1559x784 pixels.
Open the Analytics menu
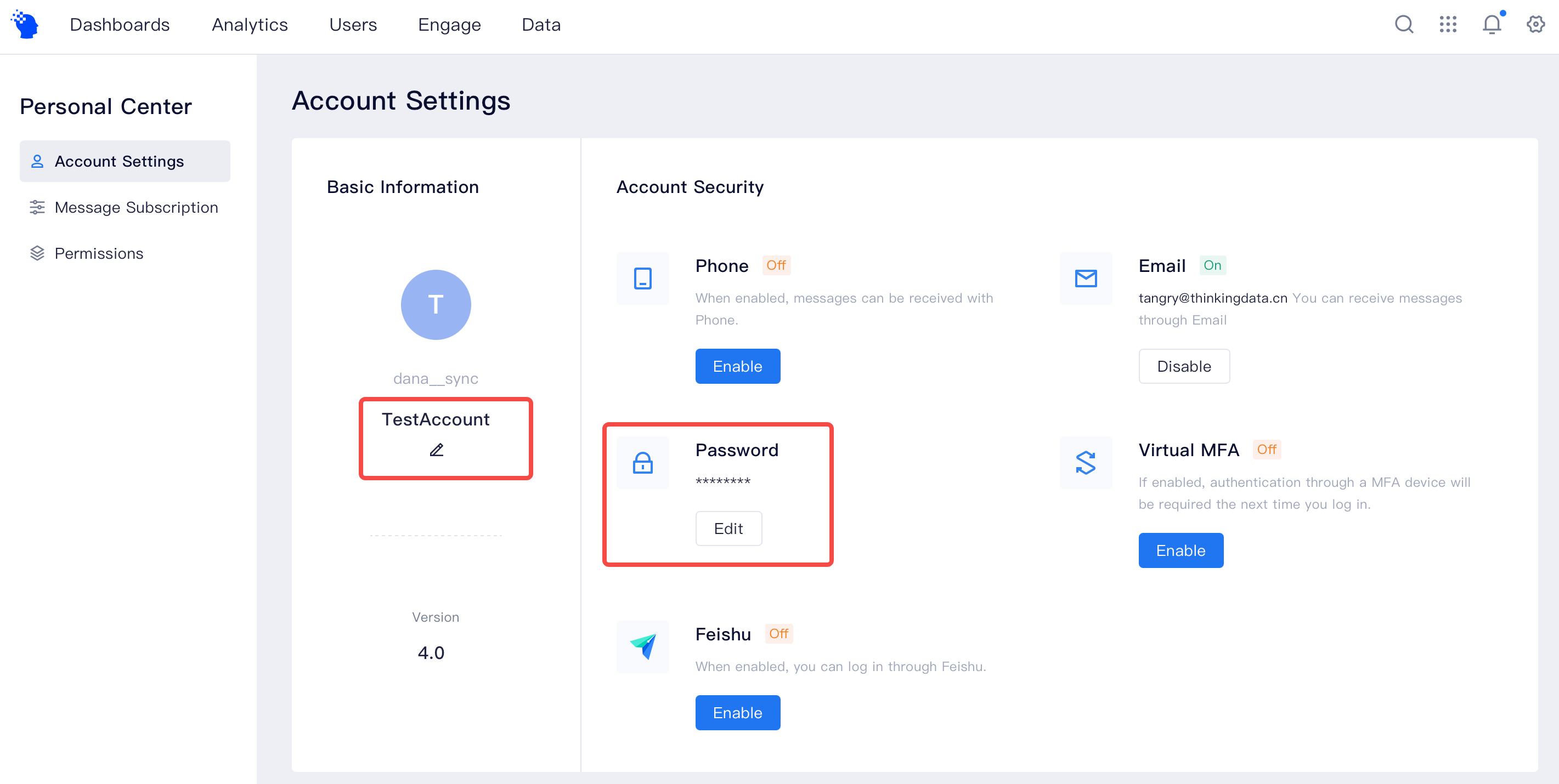click(x=250, y=25)
